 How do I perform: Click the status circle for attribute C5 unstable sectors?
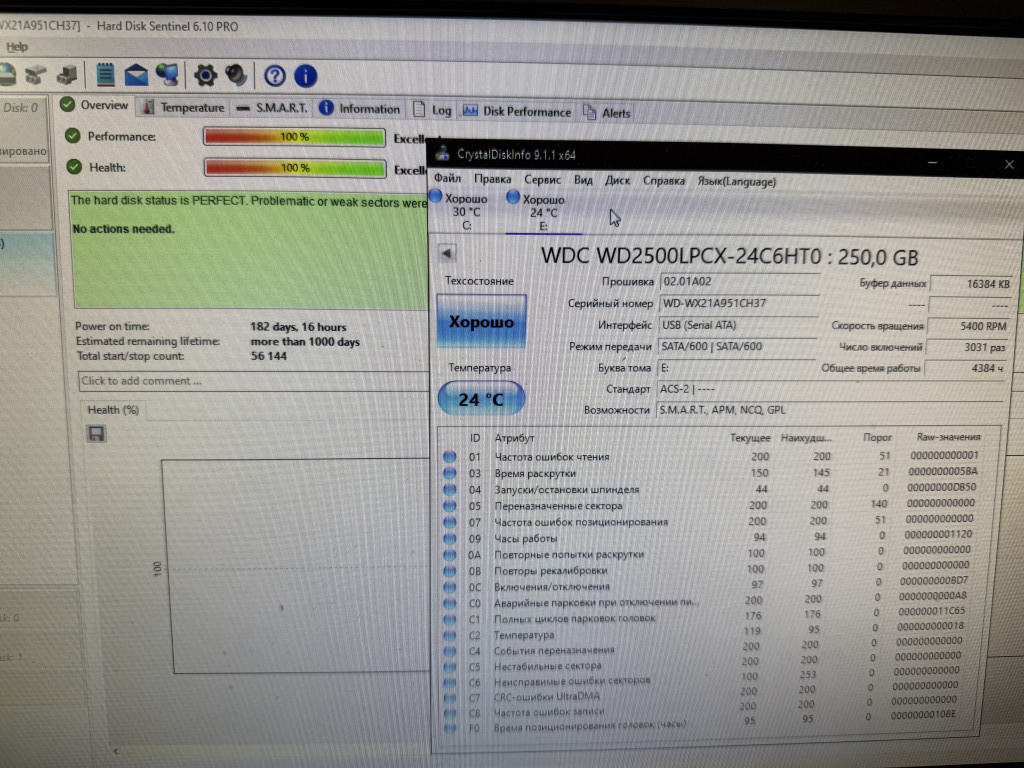coord(449,667)
